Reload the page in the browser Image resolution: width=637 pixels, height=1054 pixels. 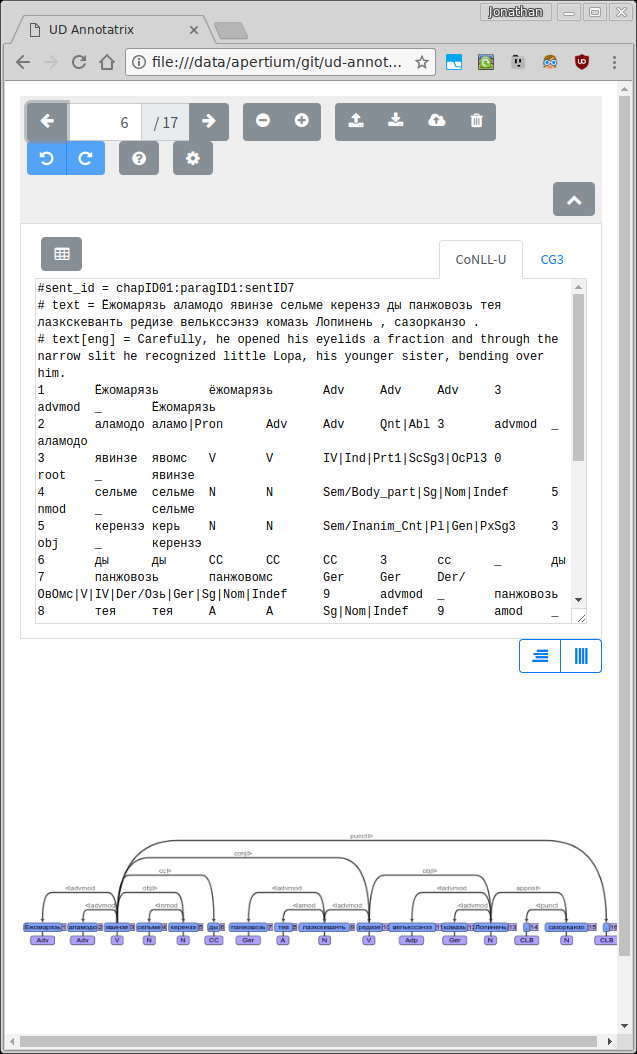click(x=79, y=63)
